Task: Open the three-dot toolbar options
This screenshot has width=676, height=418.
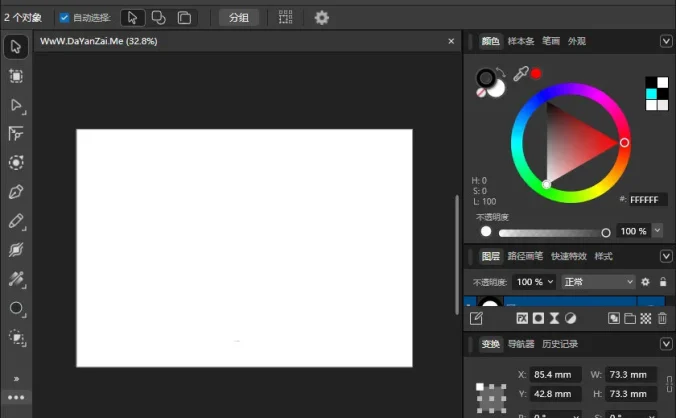Action: pos(16,397)
